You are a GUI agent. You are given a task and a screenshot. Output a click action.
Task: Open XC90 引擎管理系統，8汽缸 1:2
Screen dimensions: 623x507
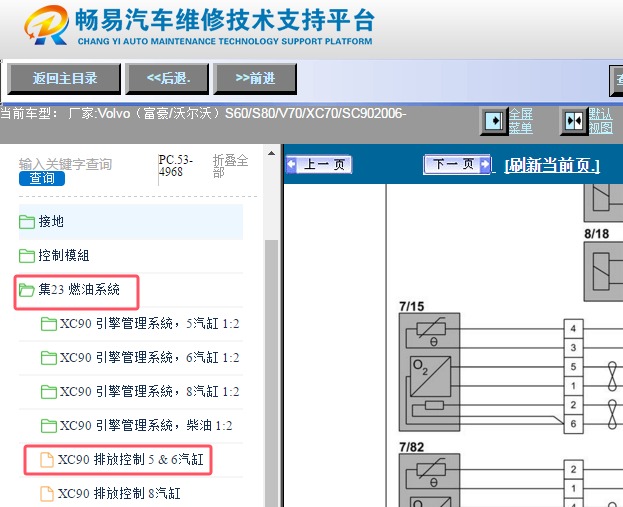[149, 392]
